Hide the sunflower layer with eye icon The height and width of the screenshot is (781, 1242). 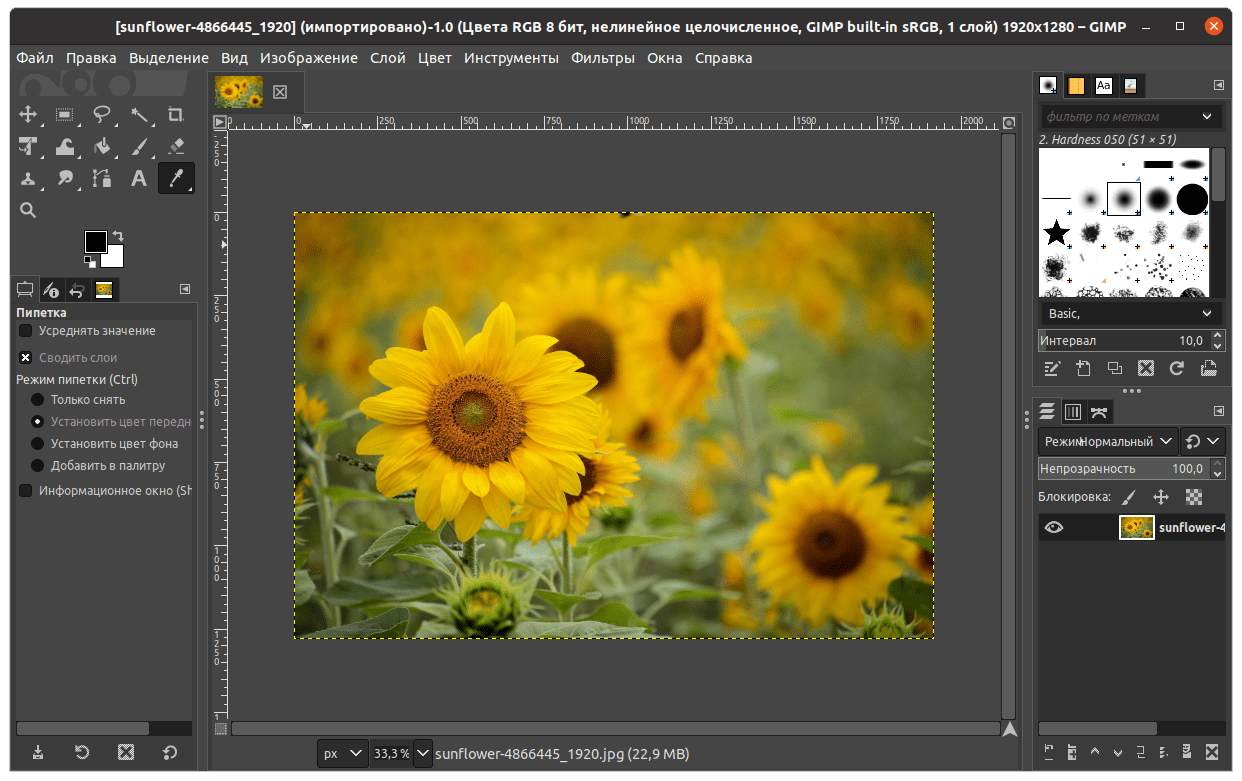[x=1054, y=528]
